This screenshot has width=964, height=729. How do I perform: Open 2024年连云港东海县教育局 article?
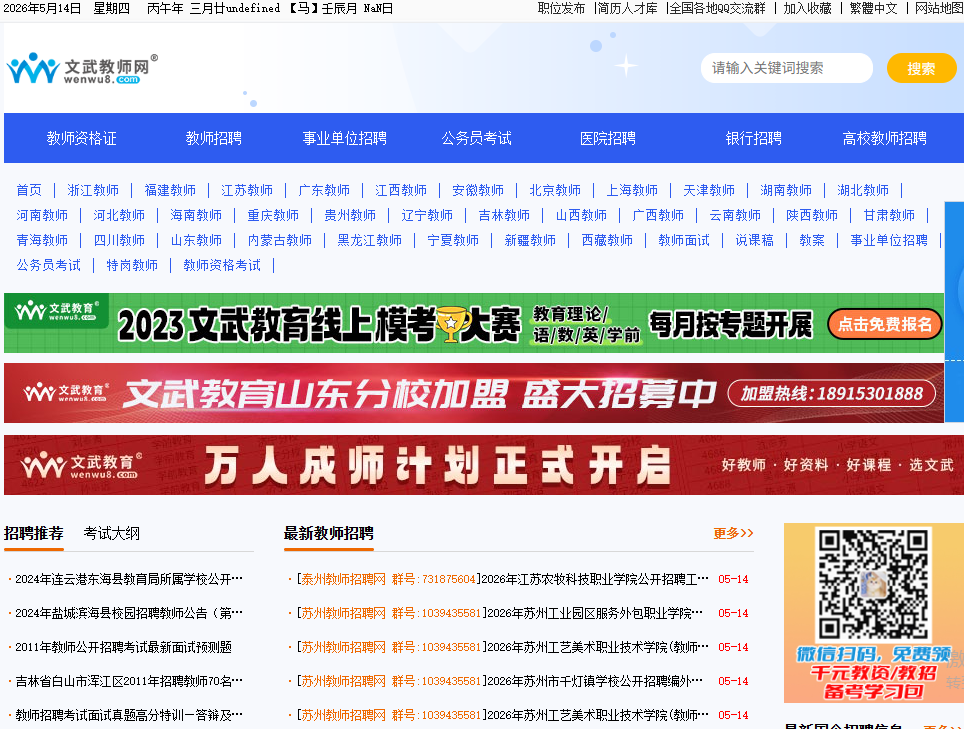[129, 579]
